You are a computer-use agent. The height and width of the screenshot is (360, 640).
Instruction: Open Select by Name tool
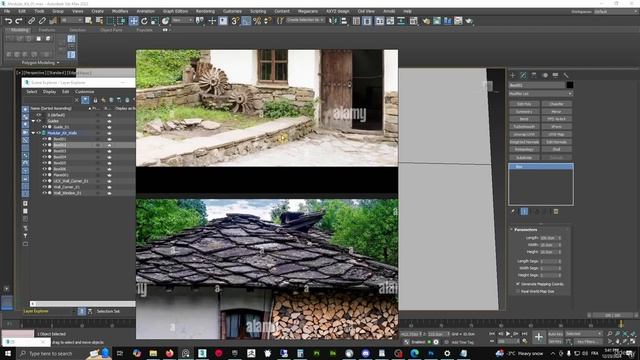(99, 21)
